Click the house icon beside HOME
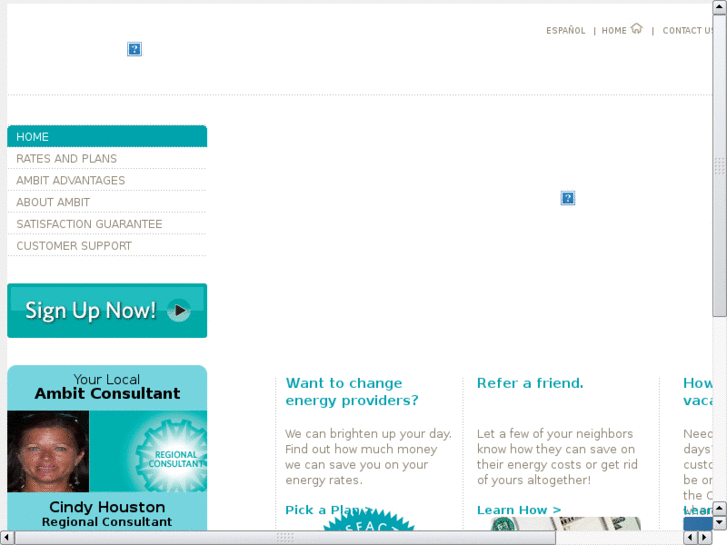This screenshot has width=727, height=545. 637,29
